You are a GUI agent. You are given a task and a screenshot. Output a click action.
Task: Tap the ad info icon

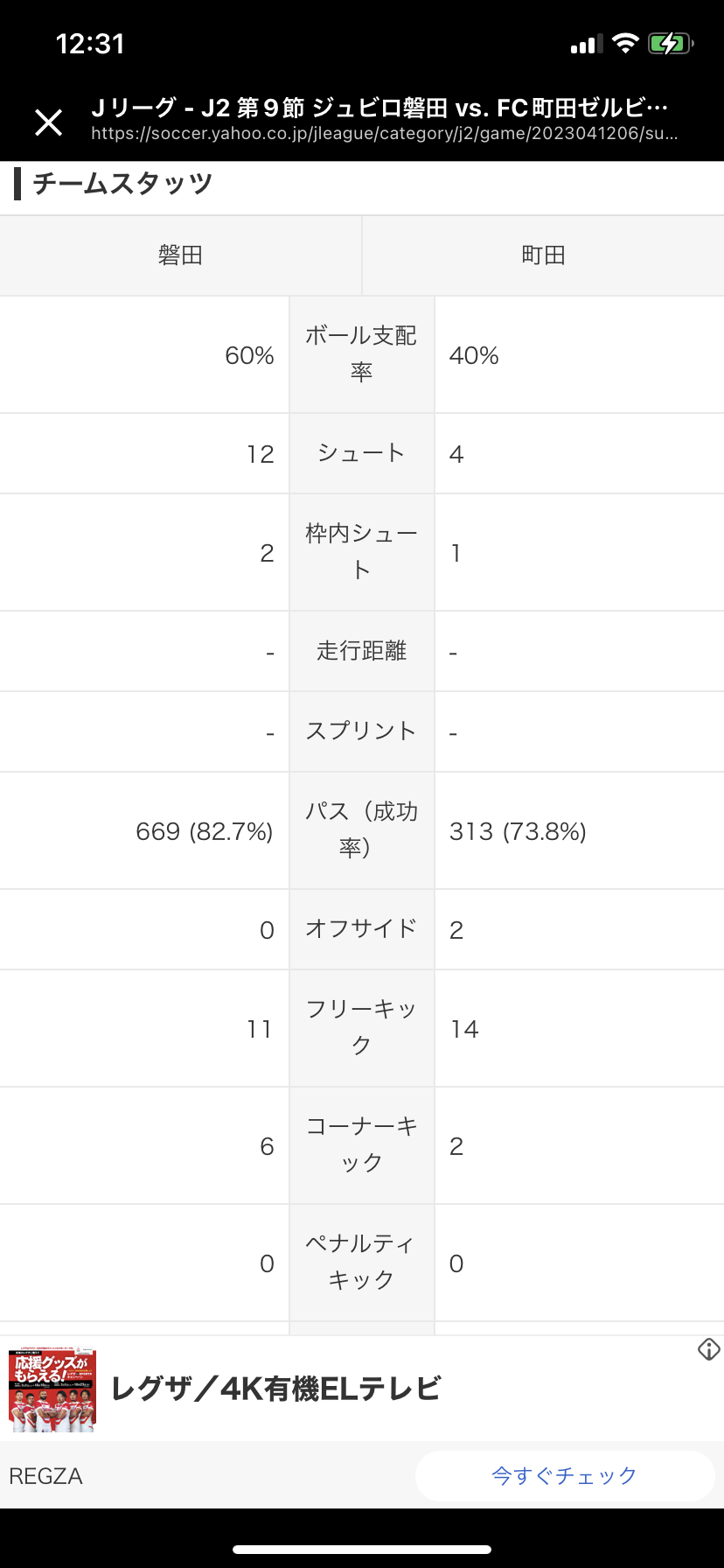[709, 1349]
